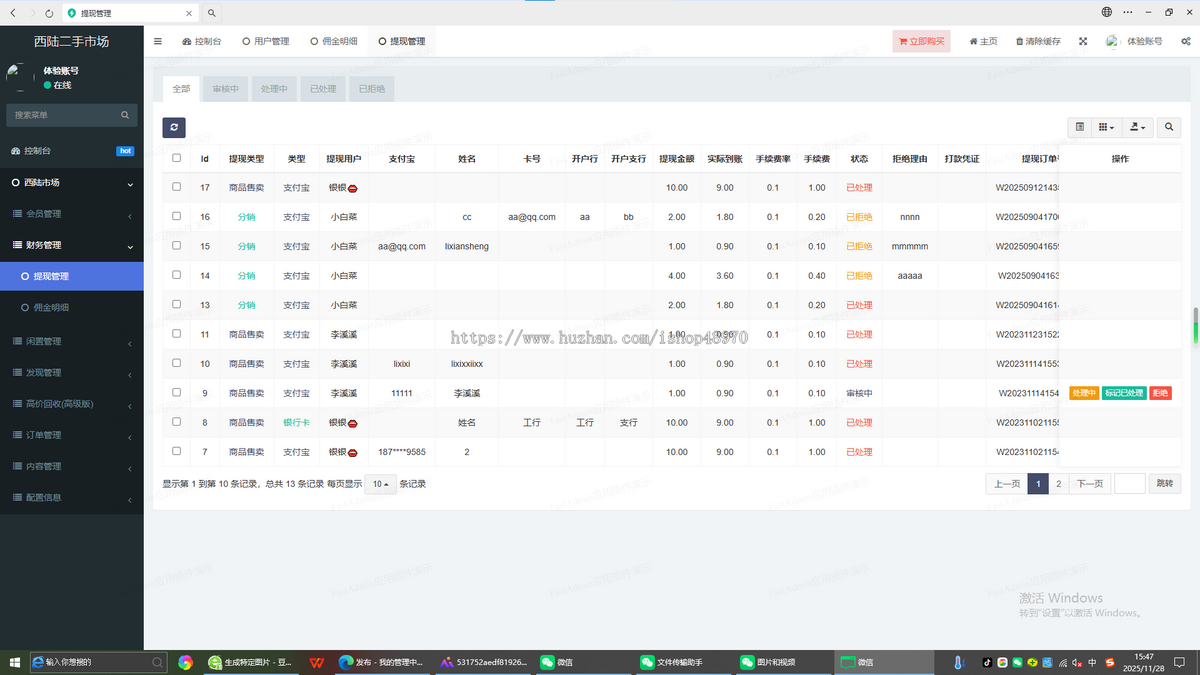This screenshot has height=675, width=1200.
Task: Switch to the 处理中 filter tab
Action: pyautogui.click(x=274, y=89)
